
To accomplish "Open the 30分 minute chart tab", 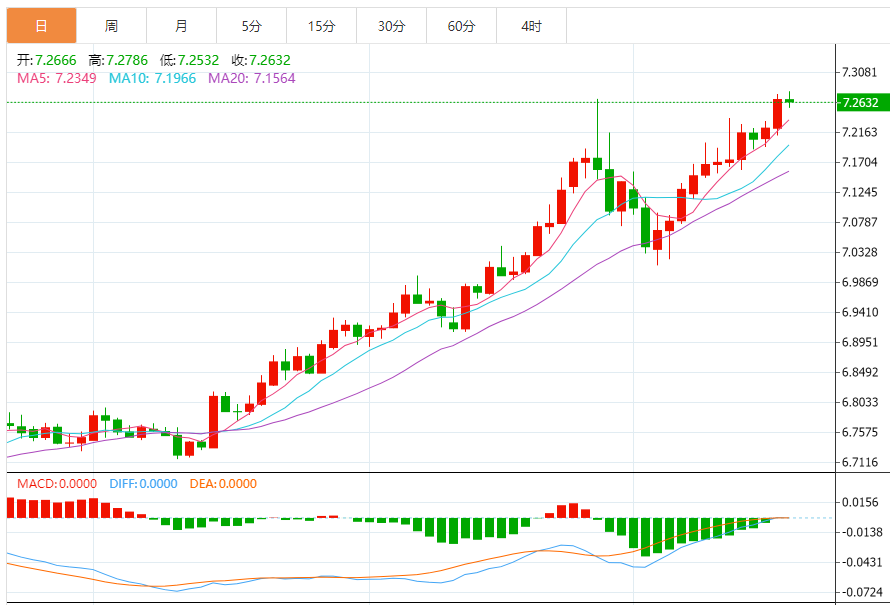I will click(392, 26).
